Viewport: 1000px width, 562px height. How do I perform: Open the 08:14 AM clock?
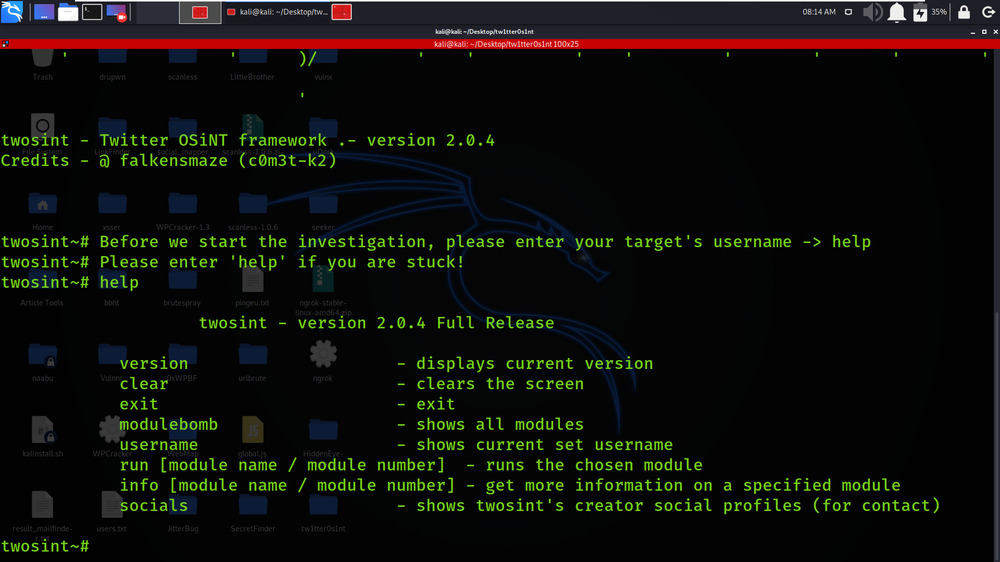coord(819,12)
